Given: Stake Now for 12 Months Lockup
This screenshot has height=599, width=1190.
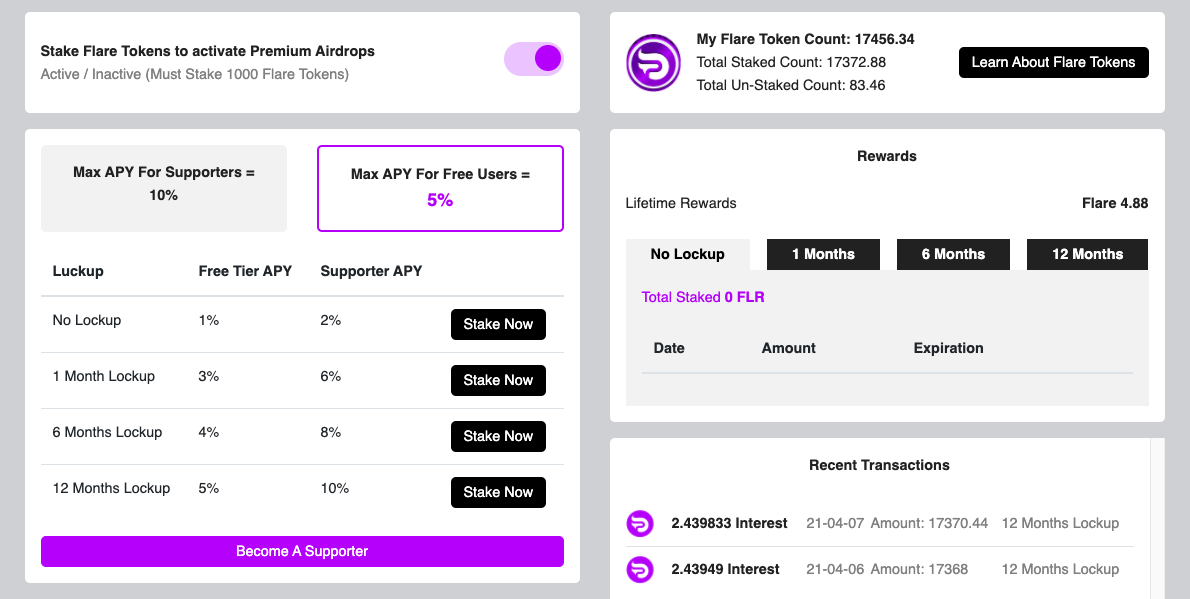Looking at the screenshot, I should click(498, 492).
